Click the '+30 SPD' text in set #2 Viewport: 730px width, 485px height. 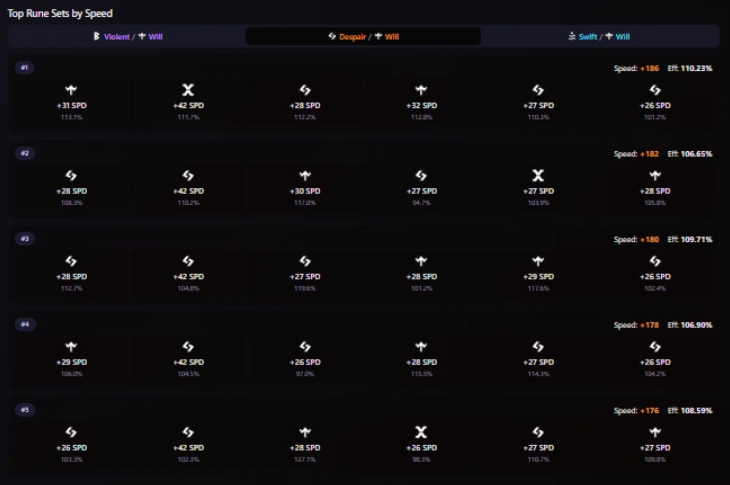tap(305, 191)
